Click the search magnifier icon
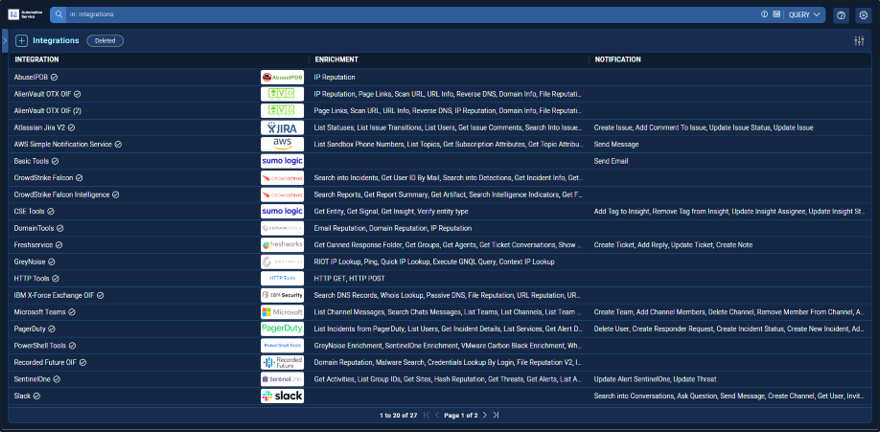880x432 pixels. (x=59, y=15)
